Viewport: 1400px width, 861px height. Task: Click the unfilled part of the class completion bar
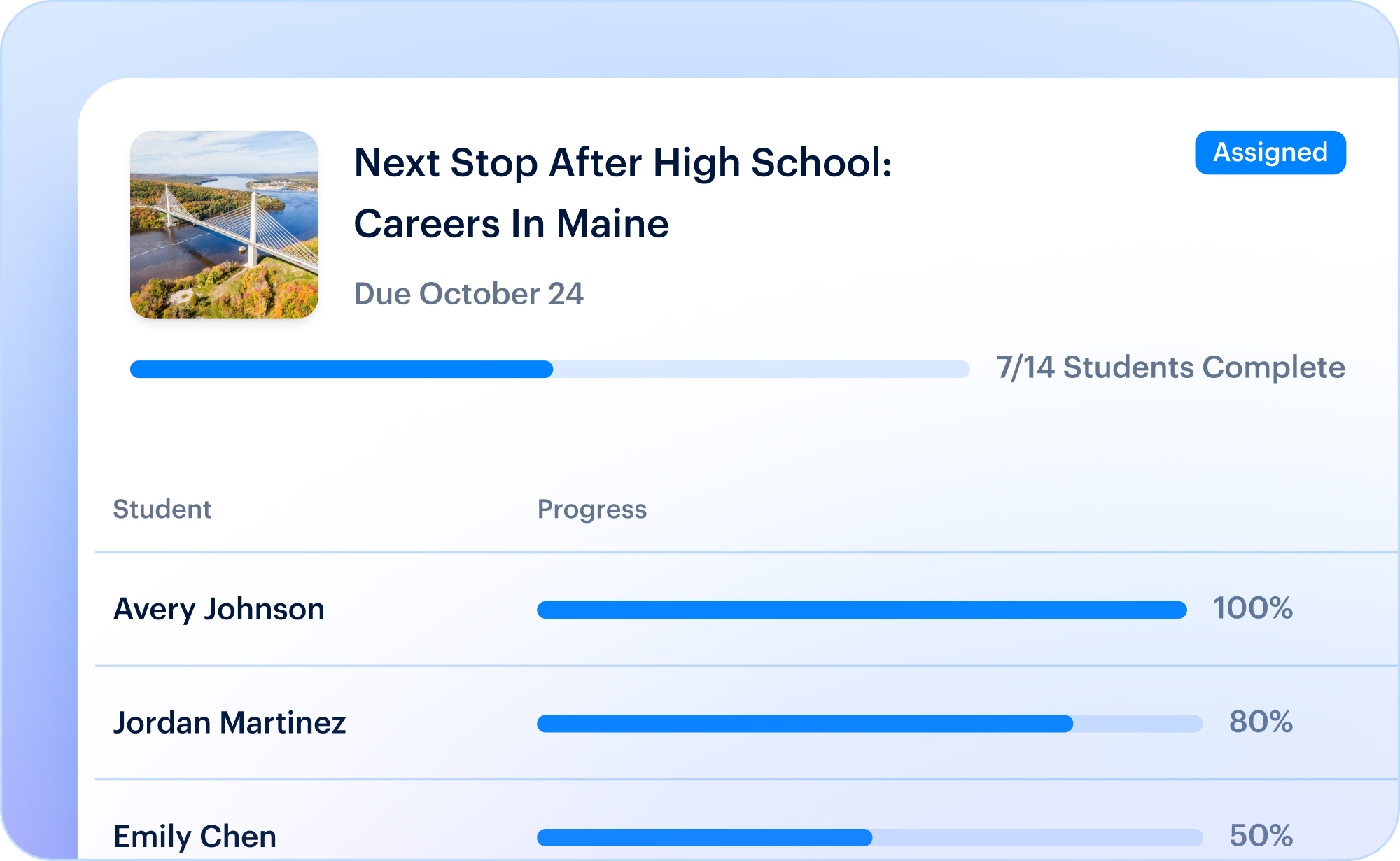762,369
